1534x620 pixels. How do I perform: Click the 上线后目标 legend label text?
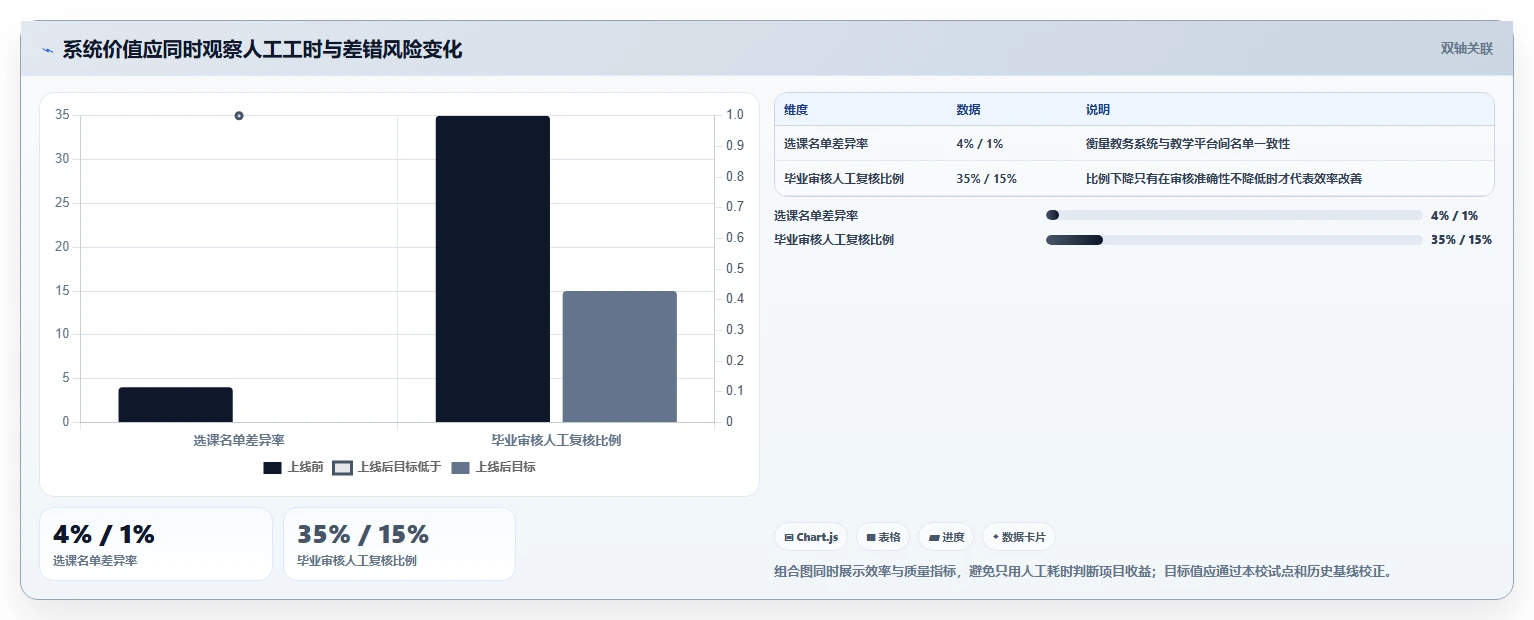(x=505, y=467)
